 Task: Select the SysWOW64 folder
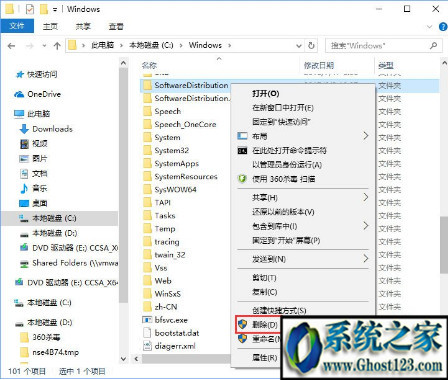coord(176,190)
